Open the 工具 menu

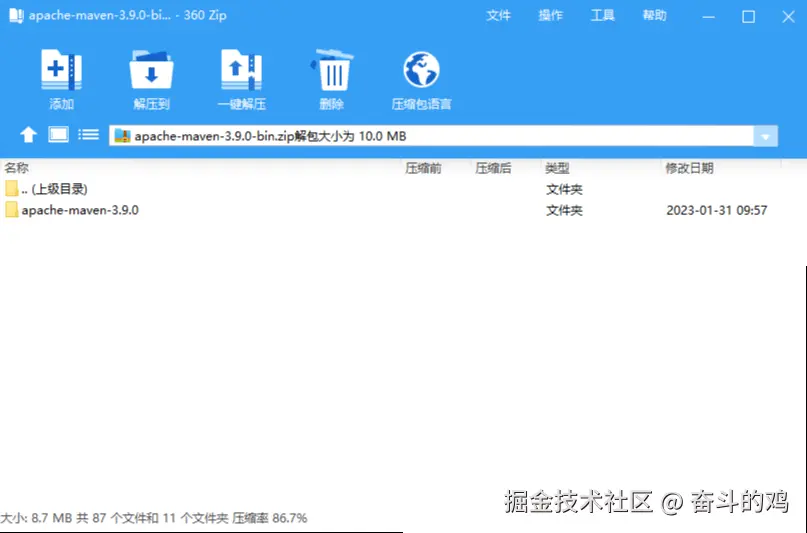click(602, 15)
